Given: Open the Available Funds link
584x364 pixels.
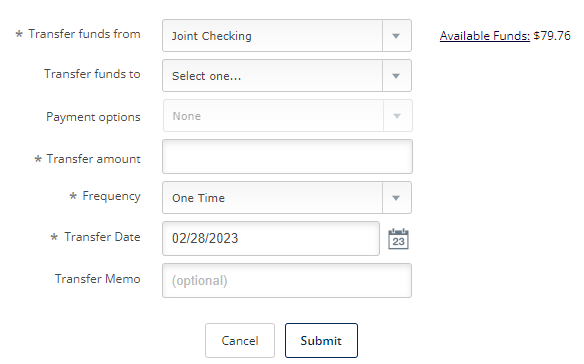Looking at the screenshot, I should (x=485, y=36).
